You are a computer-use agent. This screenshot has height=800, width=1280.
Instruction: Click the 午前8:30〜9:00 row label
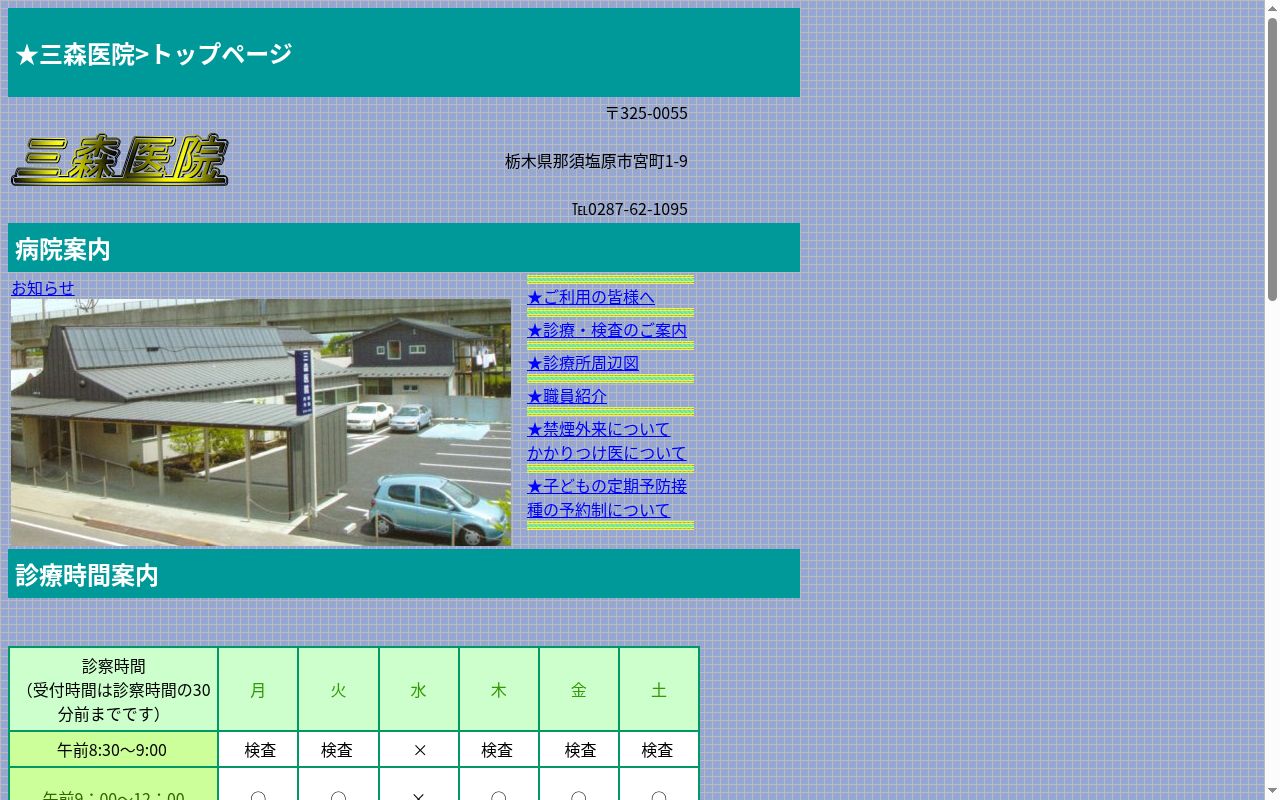click(x=114, y=749)
